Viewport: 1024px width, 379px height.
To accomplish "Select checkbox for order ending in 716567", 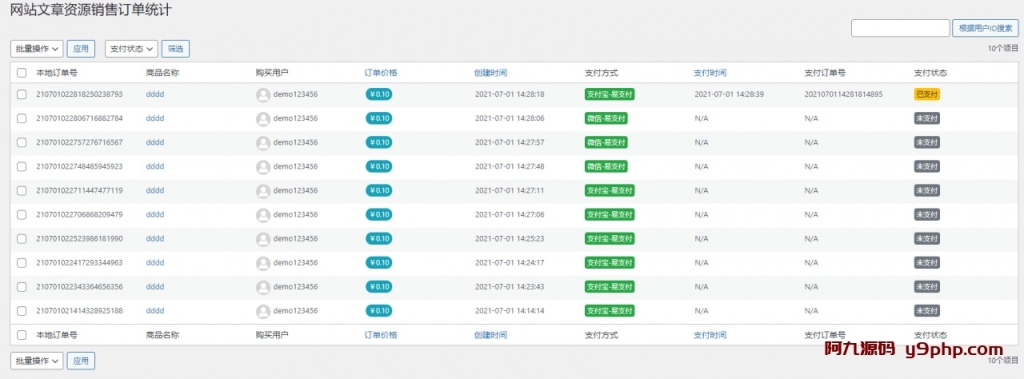I will [x=22, y=142].
